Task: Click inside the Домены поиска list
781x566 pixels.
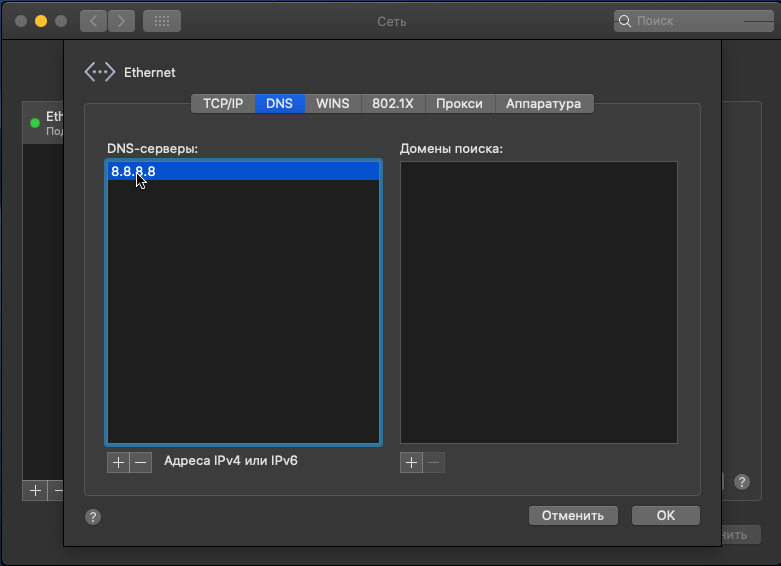Action: [538, 300]
